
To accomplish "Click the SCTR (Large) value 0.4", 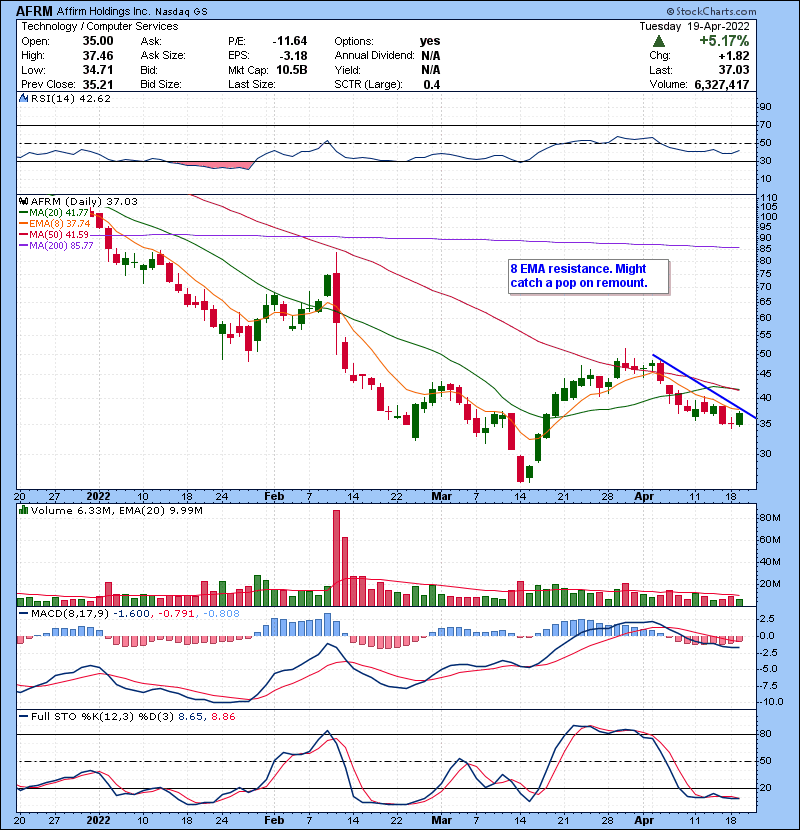I will pyautogui.click(x=432, y=85).
